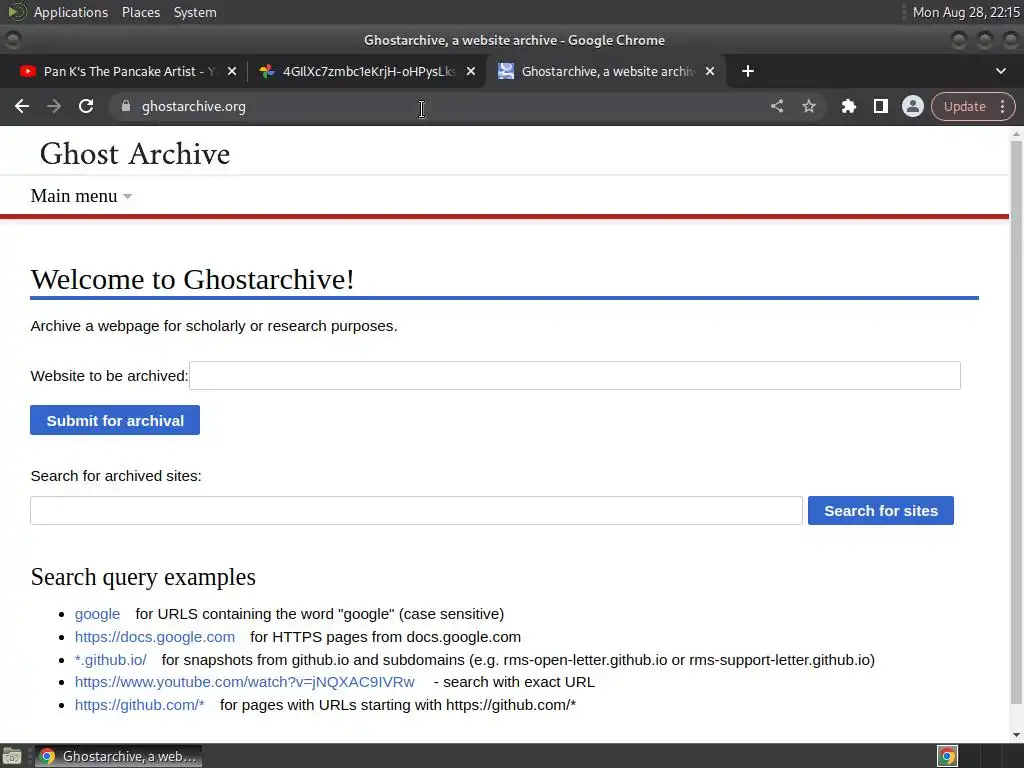
Task: Open the tab search dropdown
Action: (x=1000, y=71)
